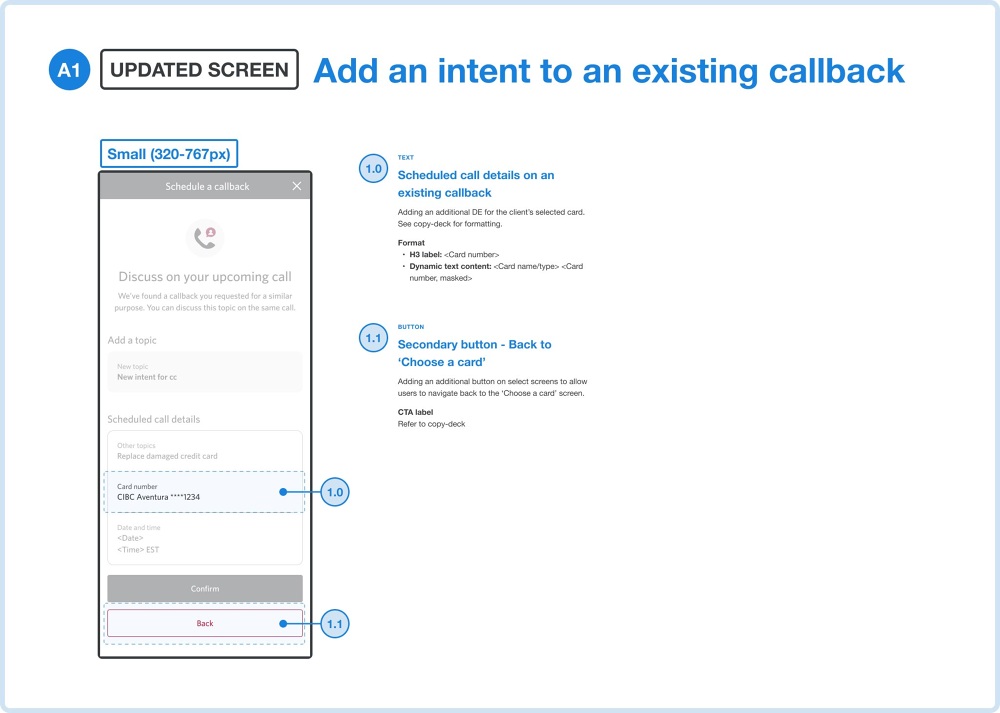Click the 1.0 badge next to TEXT label
Viewport: 1000px width, 713px height.
tap(373, 170)
